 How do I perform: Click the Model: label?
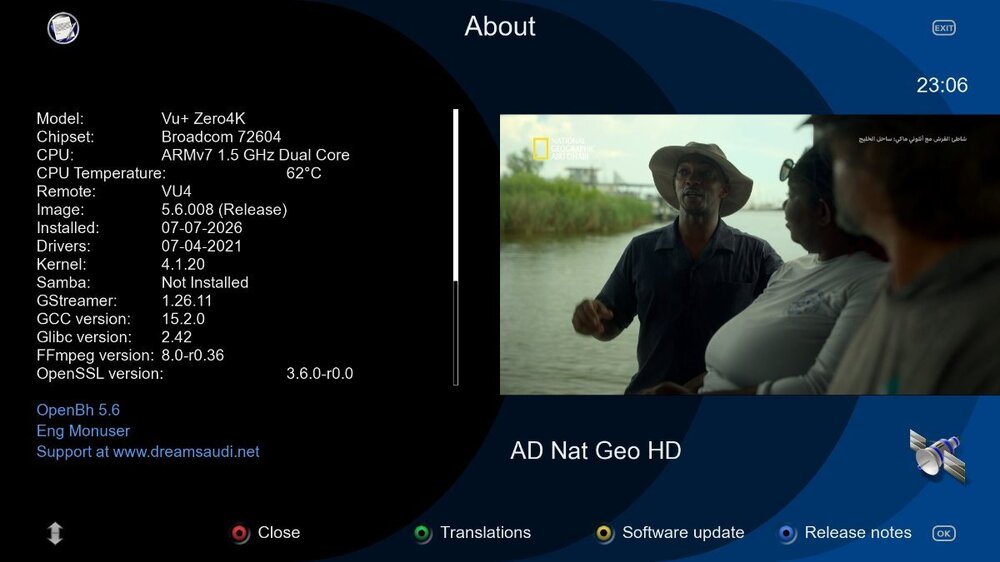pos(60,119)
